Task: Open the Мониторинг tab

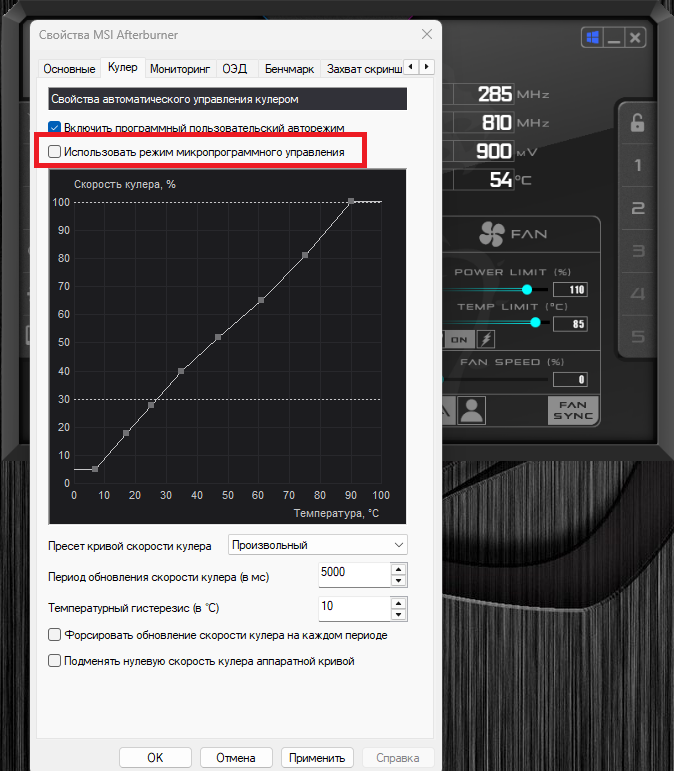Action: click(x=180, y=69)
